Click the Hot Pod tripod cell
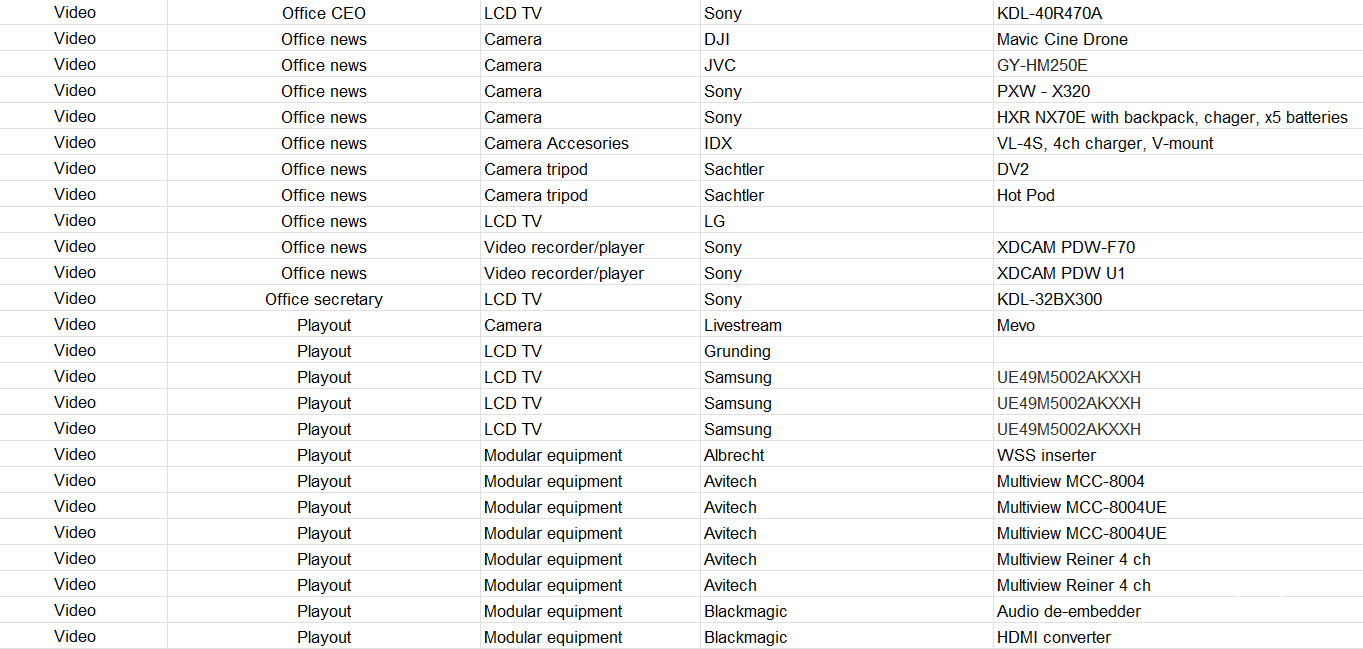This screenshot has height=649, width=1363. tap(1026, 195)
